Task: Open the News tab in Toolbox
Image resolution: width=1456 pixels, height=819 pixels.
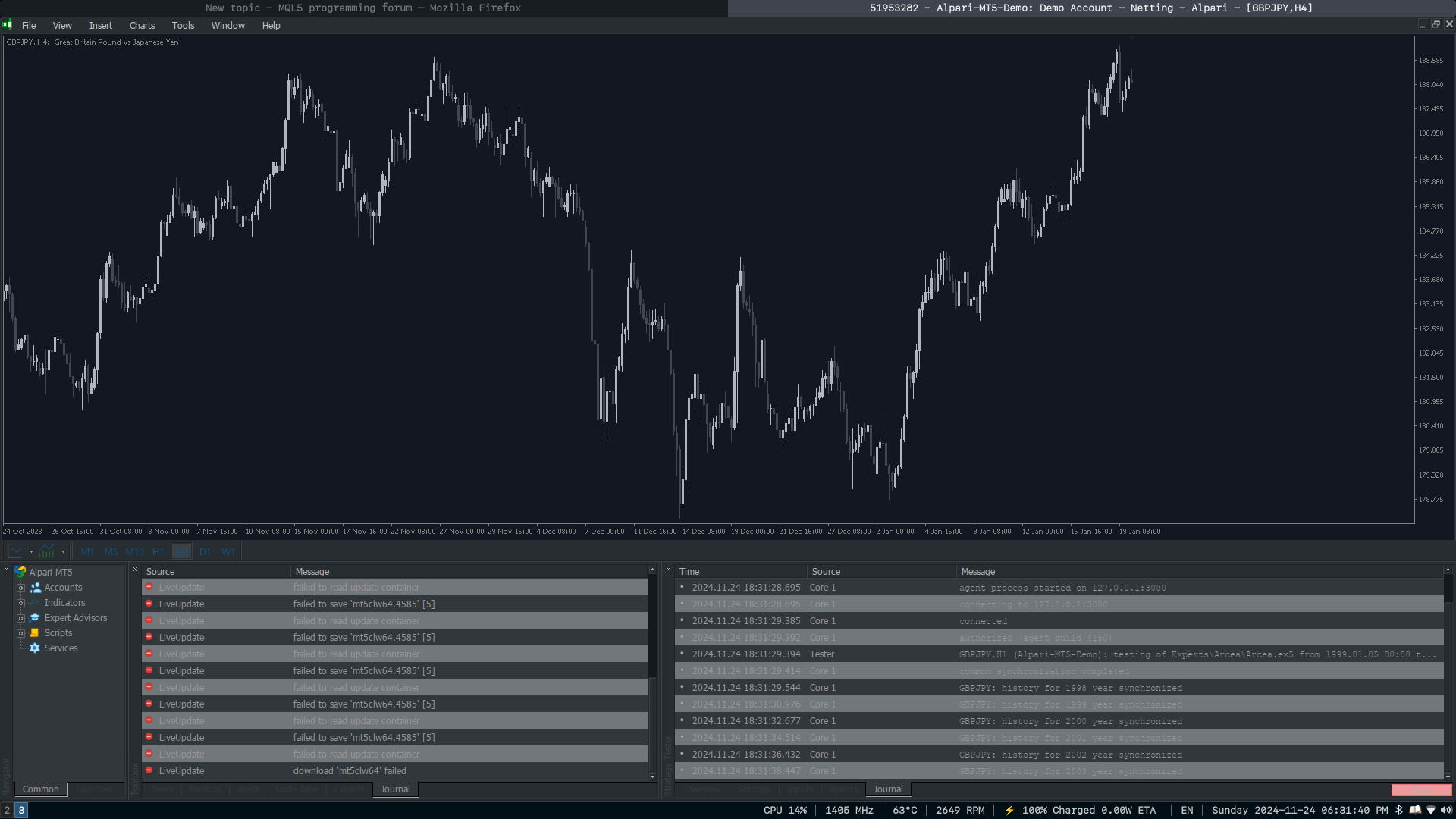Action: [x=162, y=789]
